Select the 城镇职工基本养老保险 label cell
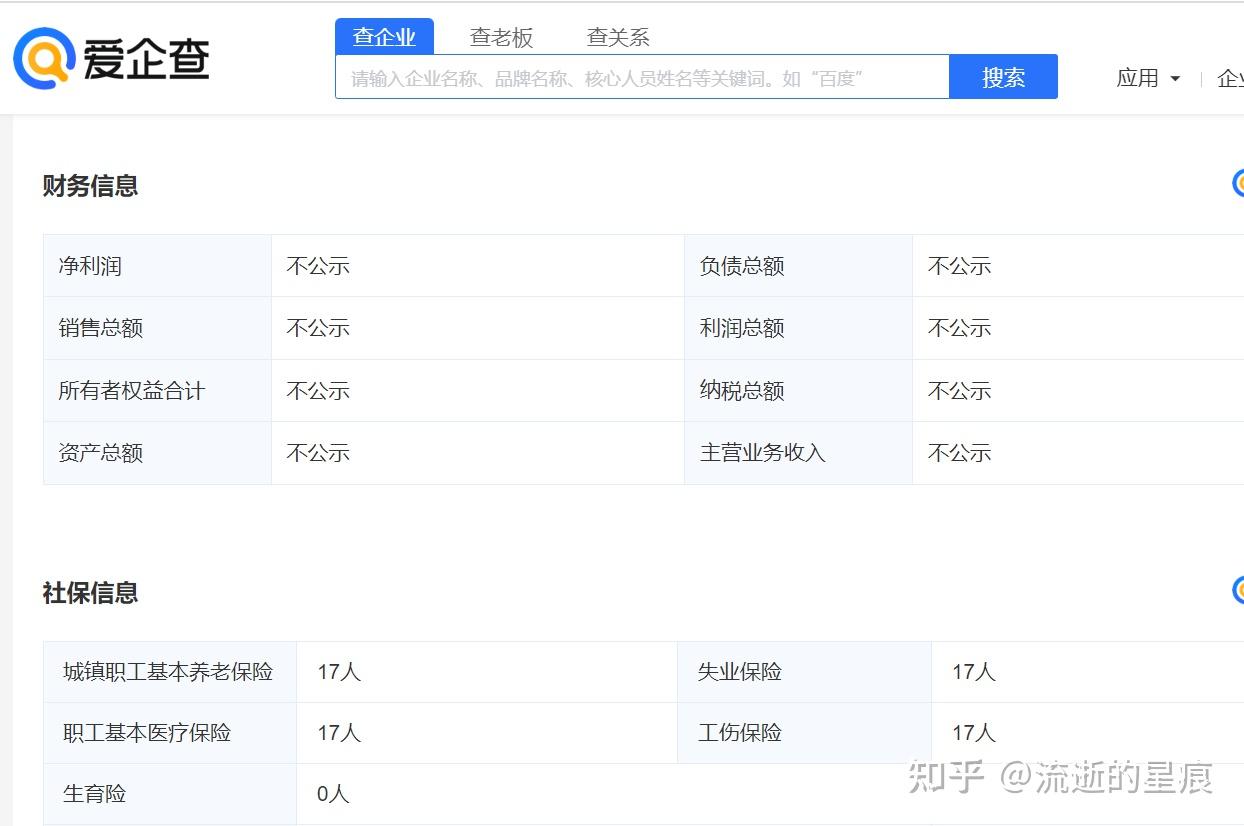1244x826 pixels. click(168, 672)
